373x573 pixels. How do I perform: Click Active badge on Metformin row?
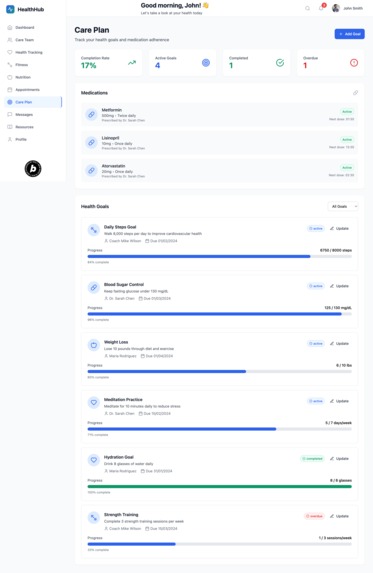[x=347, y=111]
